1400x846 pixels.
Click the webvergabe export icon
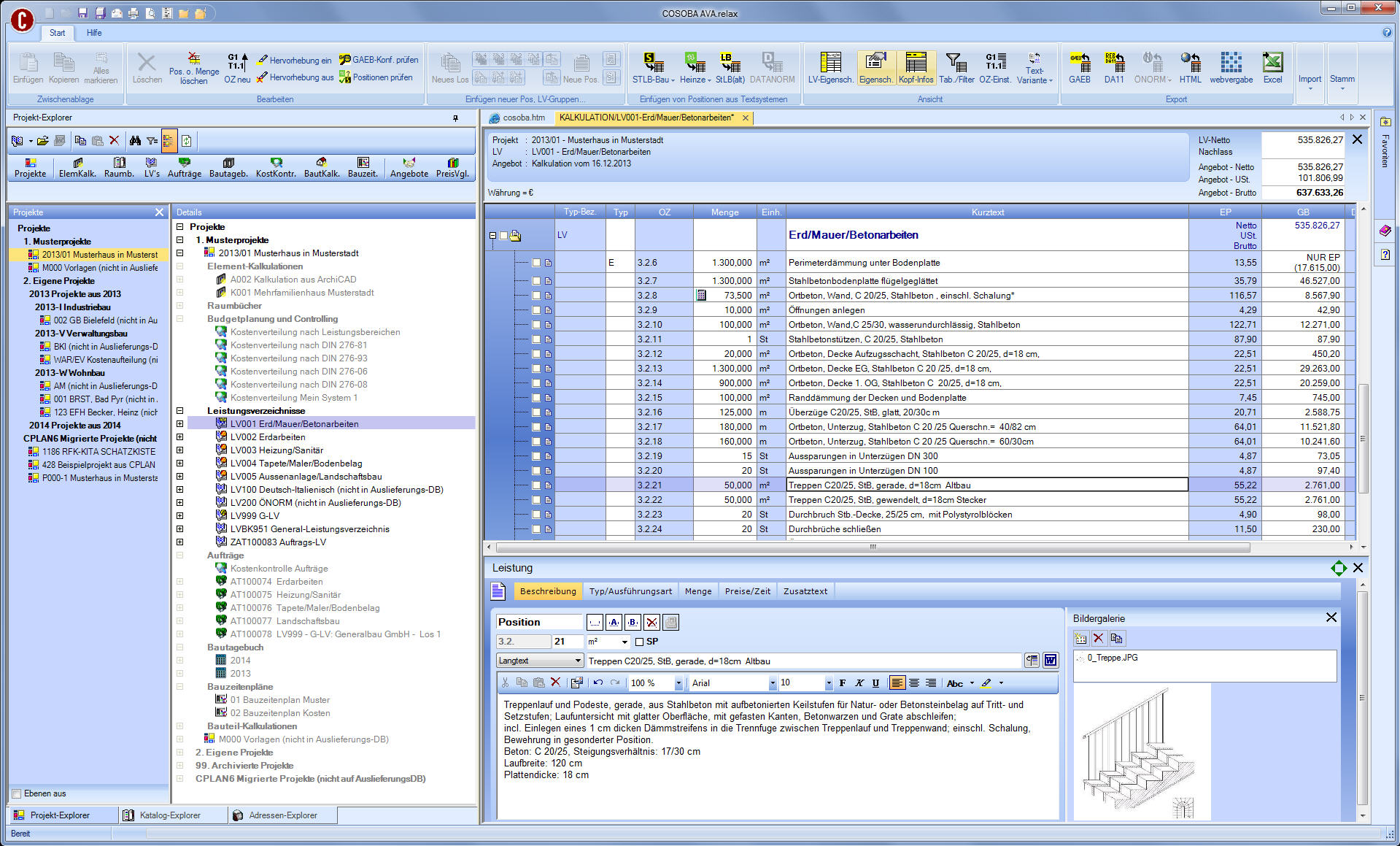tap(1231, 67)
